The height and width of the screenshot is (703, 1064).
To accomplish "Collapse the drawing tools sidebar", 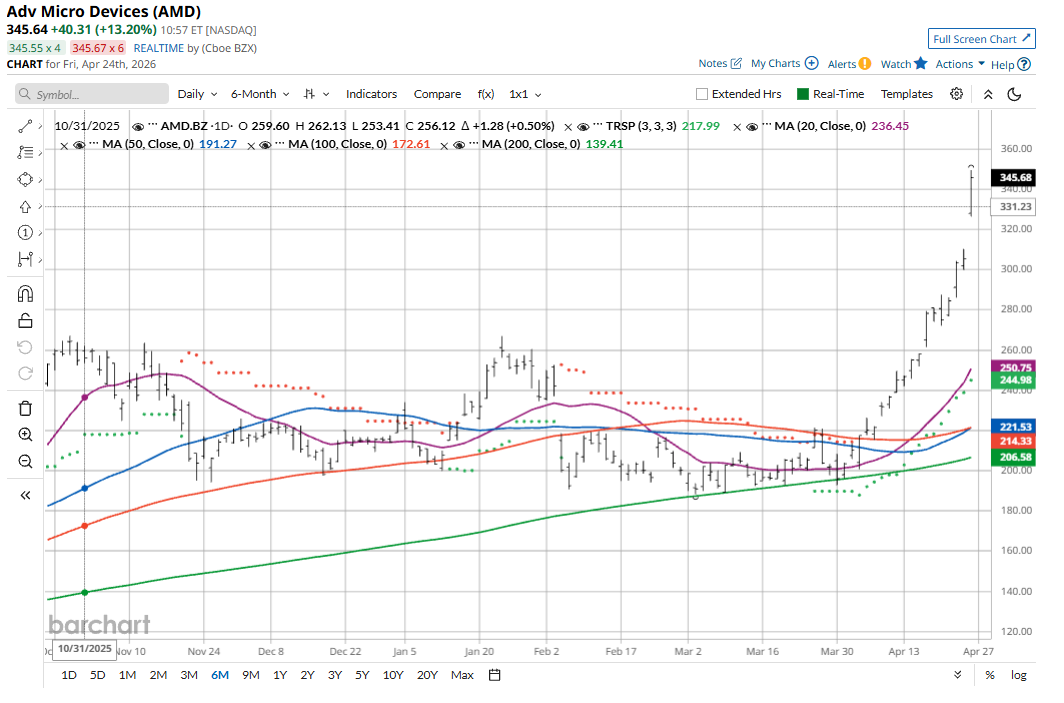I will [x=25, y=495].
